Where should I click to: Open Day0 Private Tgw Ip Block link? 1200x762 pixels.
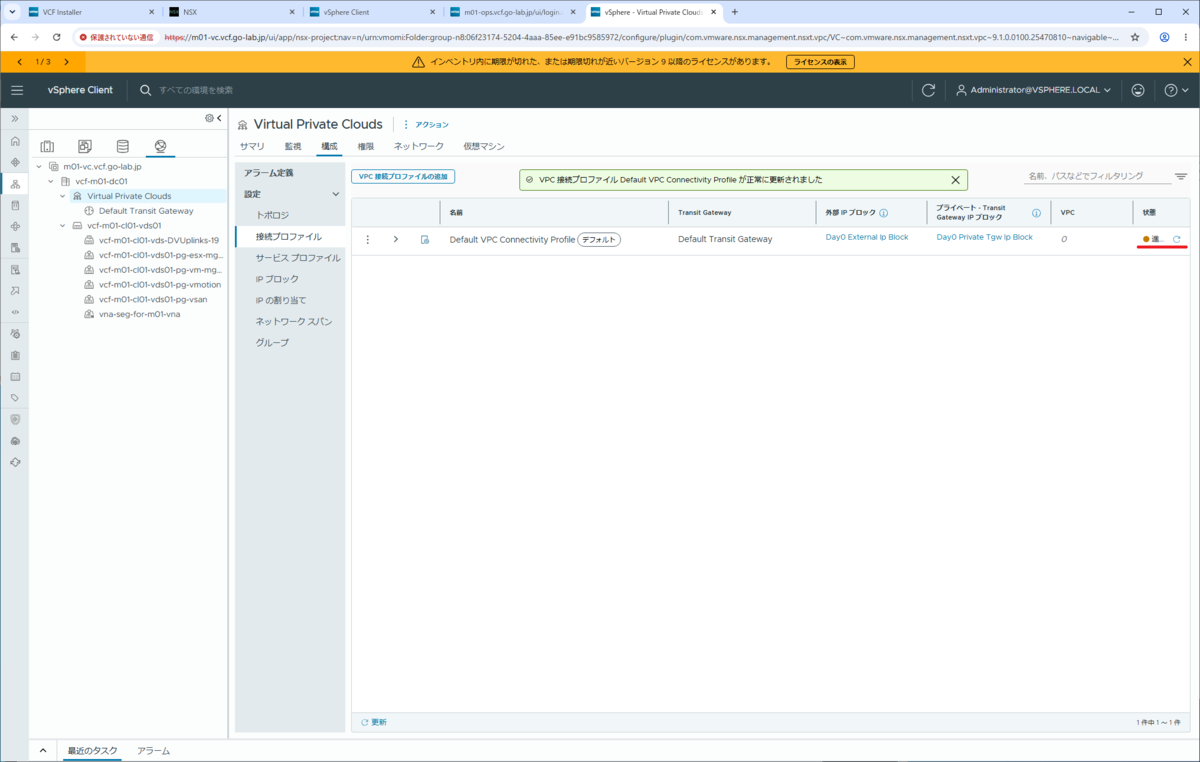pos(985,237)
